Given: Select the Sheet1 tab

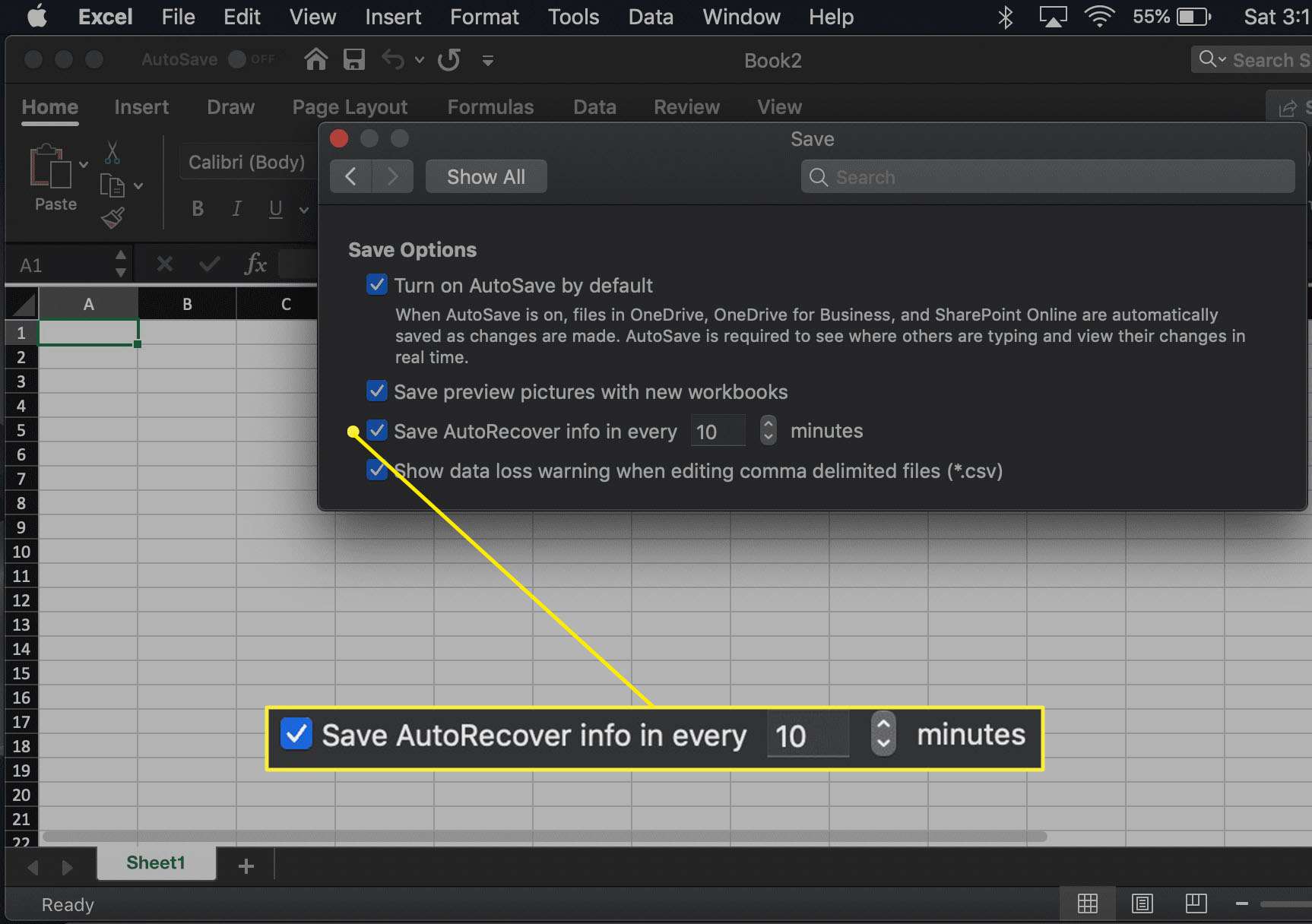Looking at the screenshot, I should pos(156,863).
